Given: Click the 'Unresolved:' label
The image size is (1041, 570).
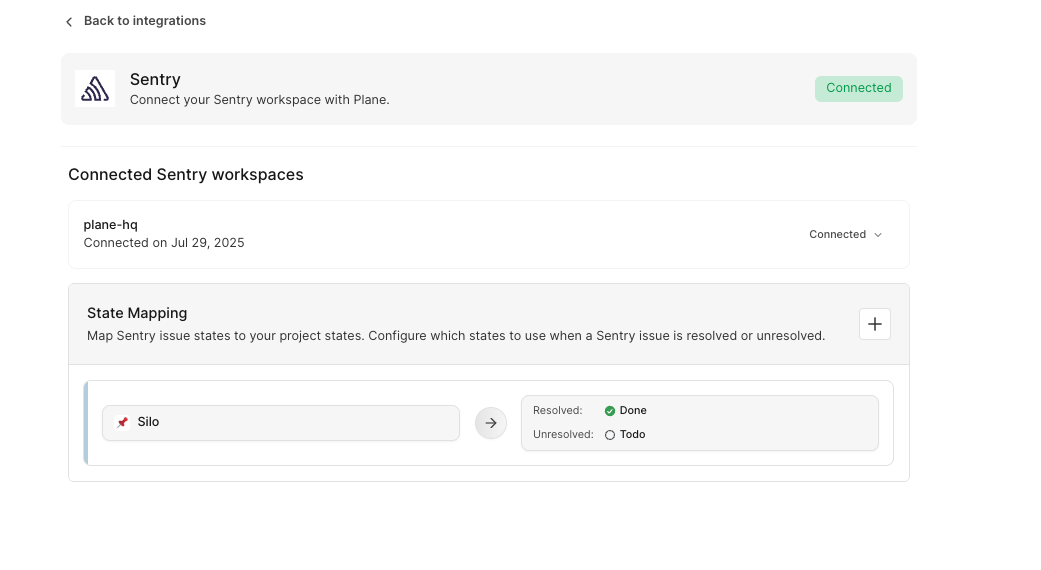Looking at the screenshot, I should [x=563, y=434].
